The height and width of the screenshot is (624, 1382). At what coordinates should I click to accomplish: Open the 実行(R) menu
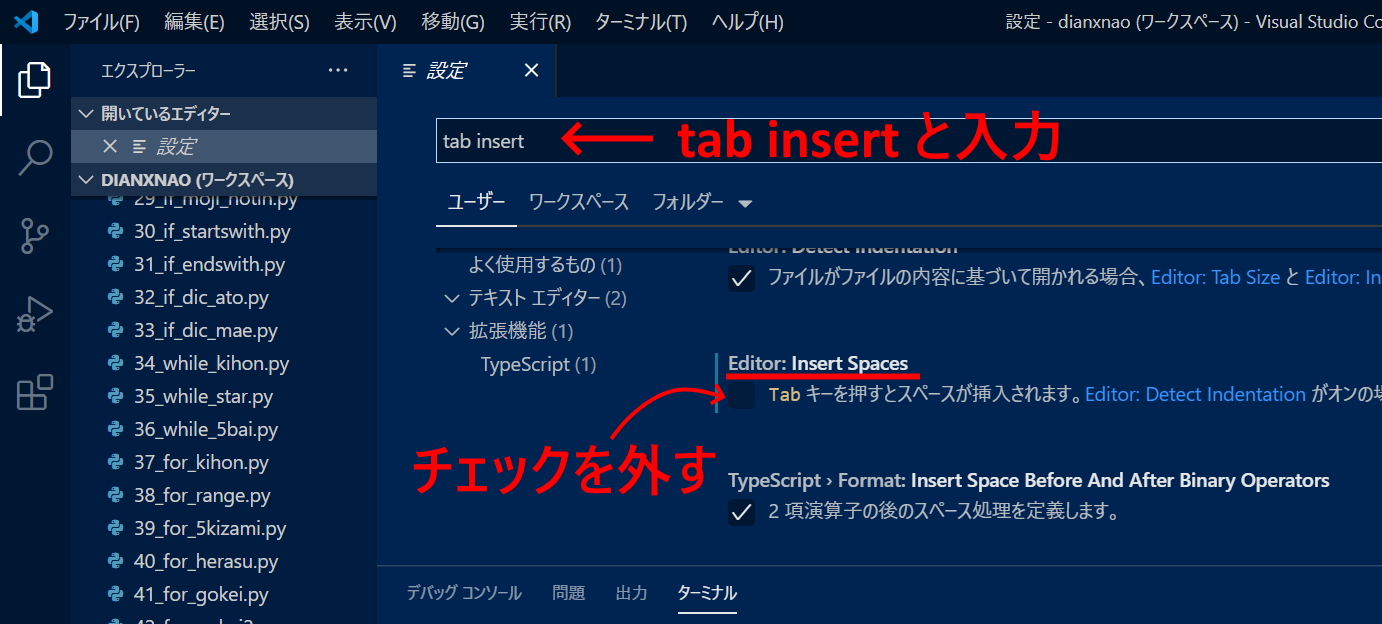point(540,22)
